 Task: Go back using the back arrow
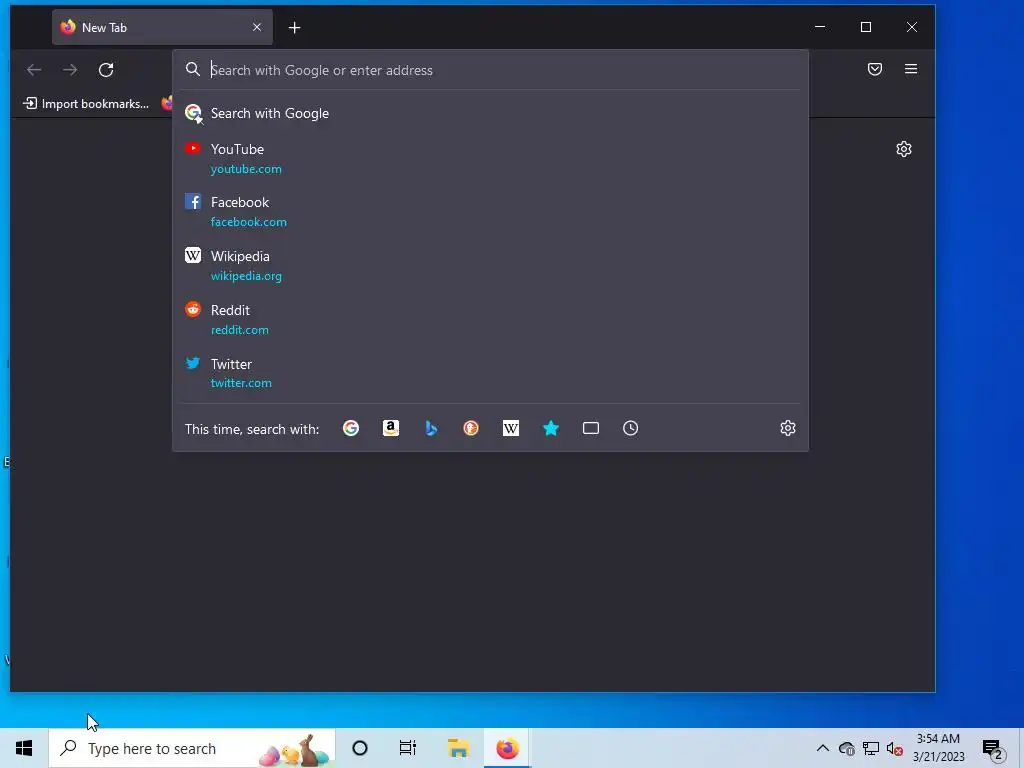click(x=34, y=70)
